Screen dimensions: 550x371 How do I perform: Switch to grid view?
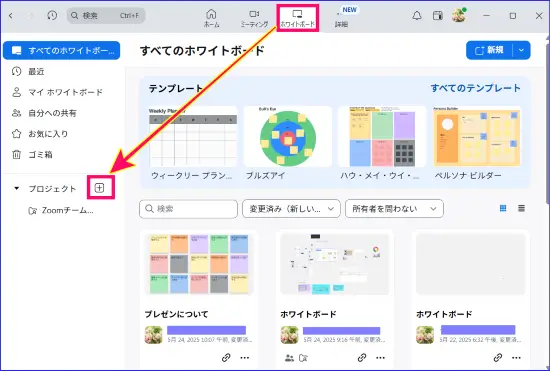point(503,209)
